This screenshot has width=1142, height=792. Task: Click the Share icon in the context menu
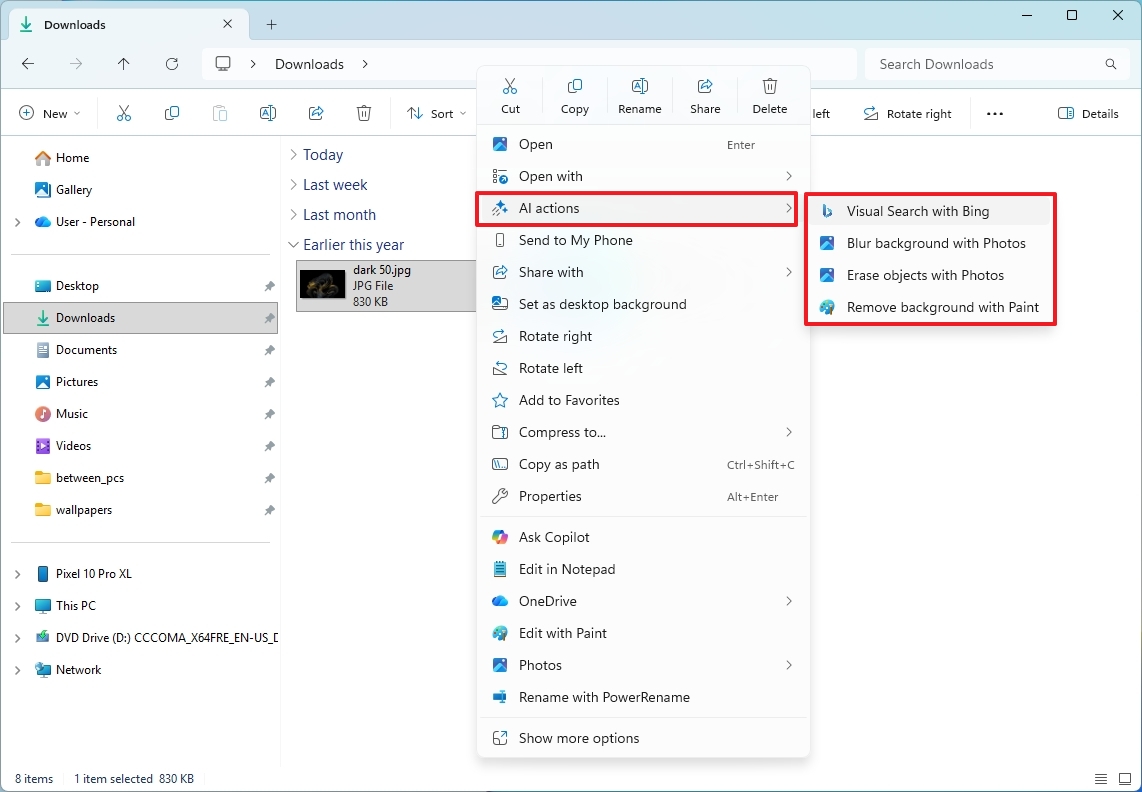(705, 86)
